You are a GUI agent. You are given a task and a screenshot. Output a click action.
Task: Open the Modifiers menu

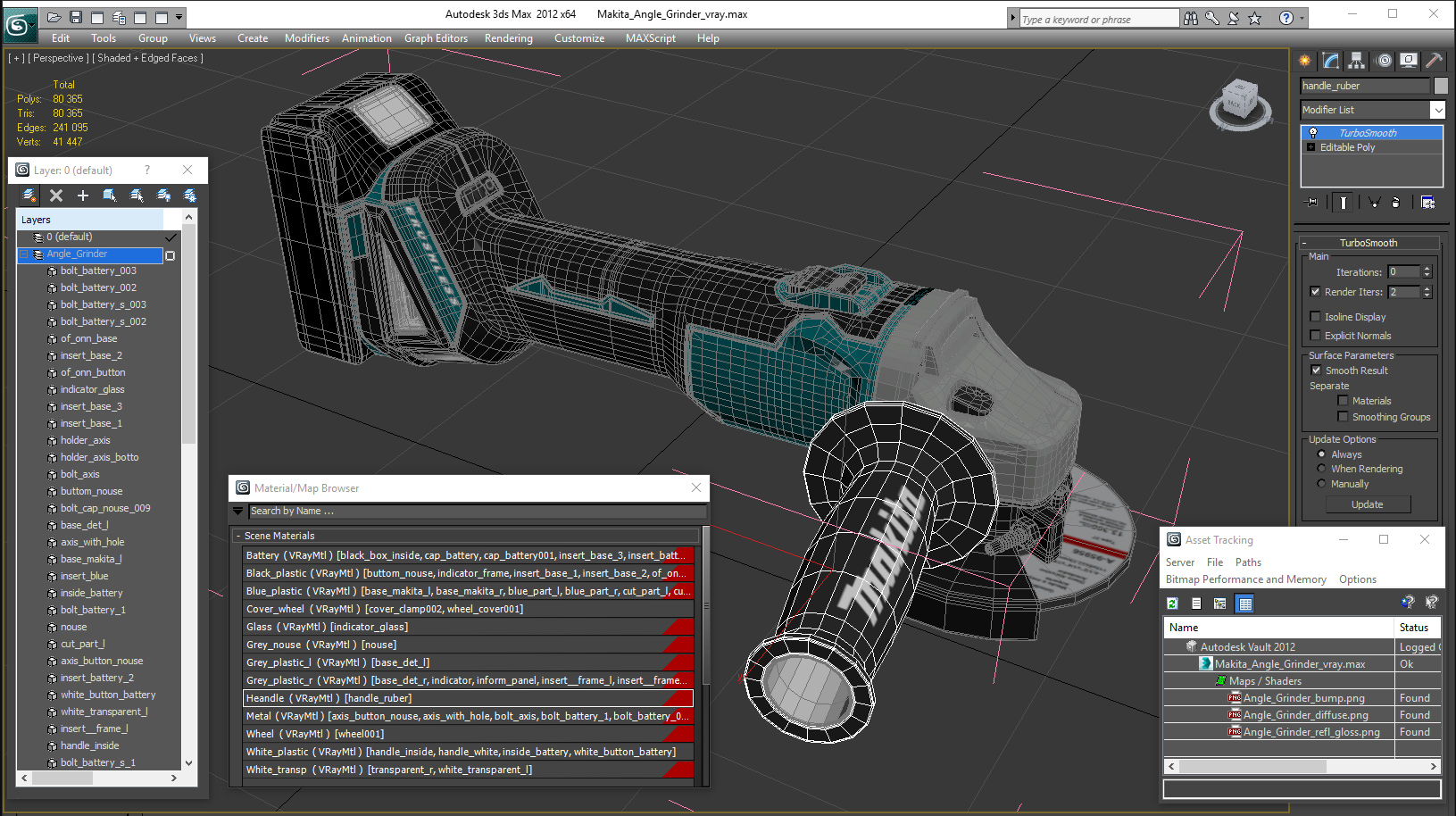pyautogui.click(x=307, y=38)
